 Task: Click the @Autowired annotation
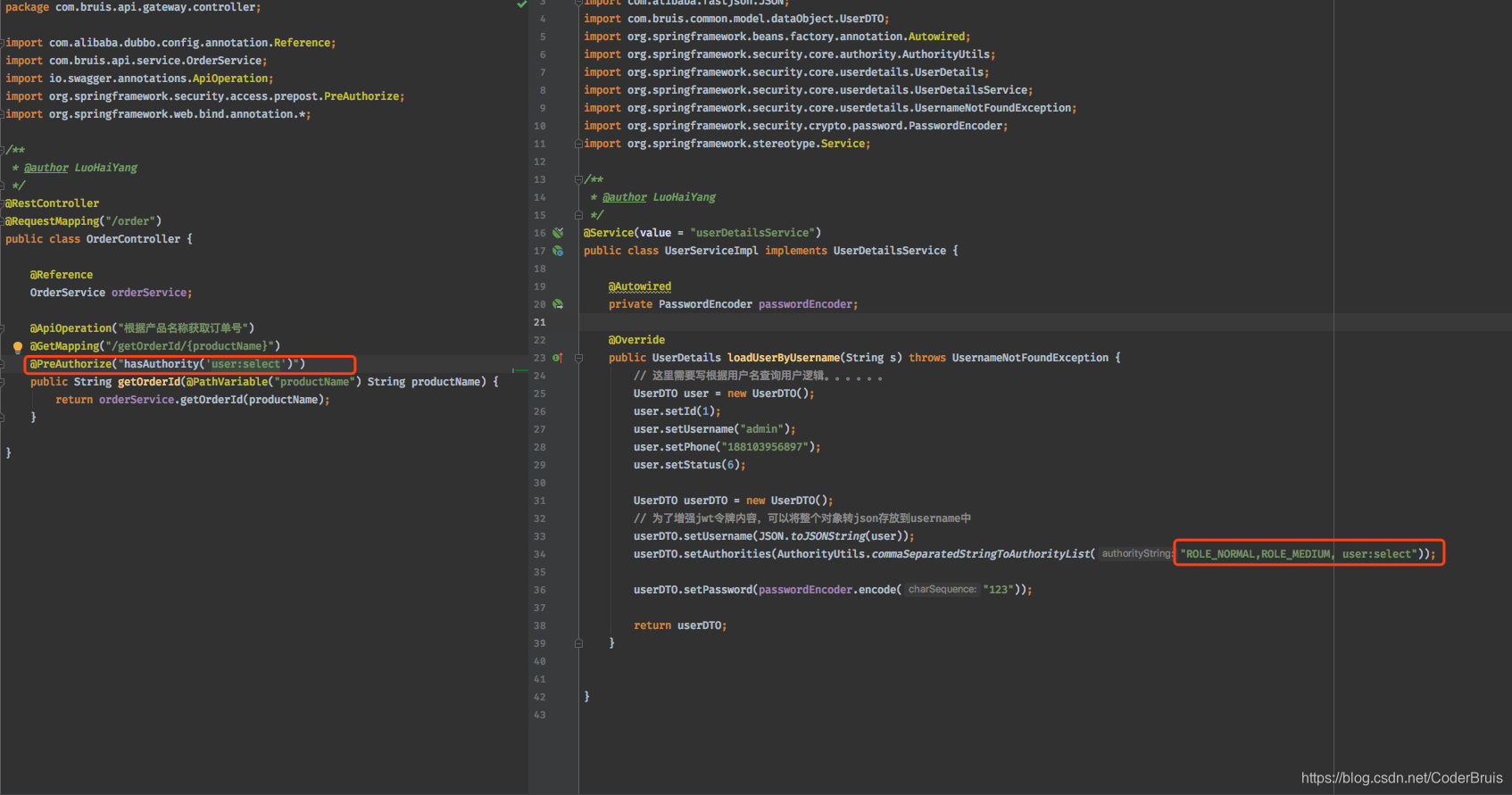pyautogui.click(x=640, y=286)
